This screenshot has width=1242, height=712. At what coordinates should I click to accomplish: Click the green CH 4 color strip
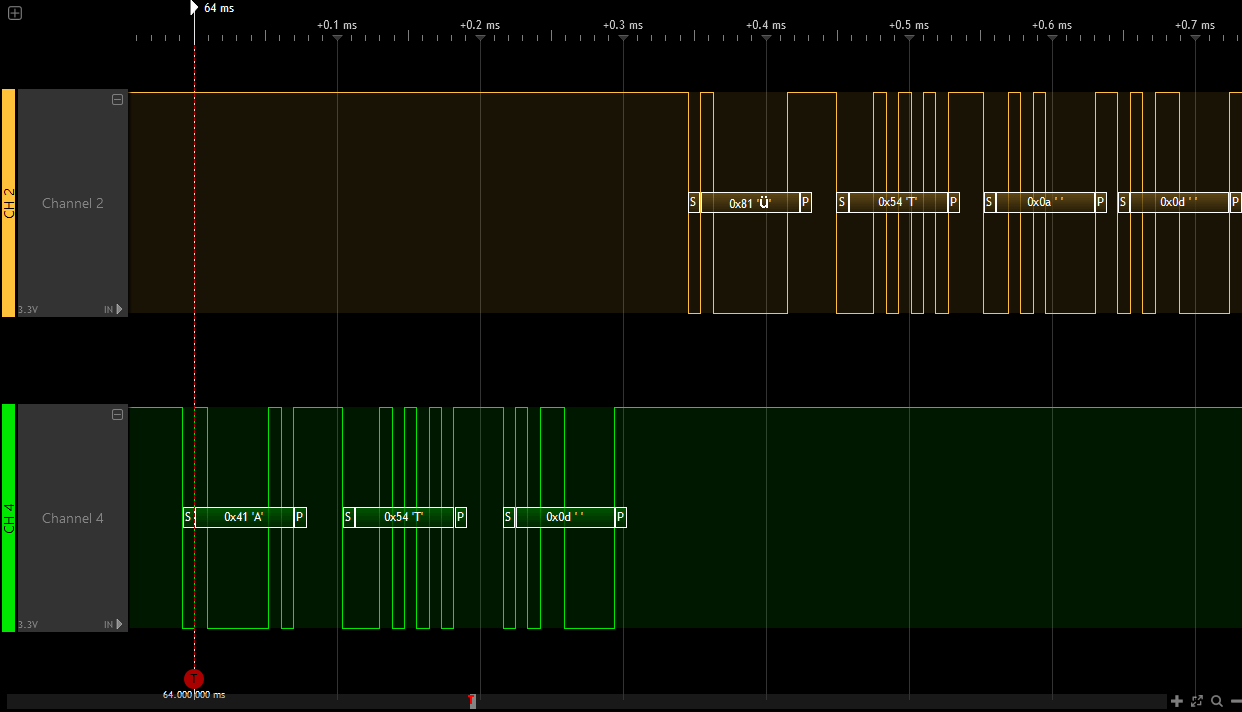8,518
